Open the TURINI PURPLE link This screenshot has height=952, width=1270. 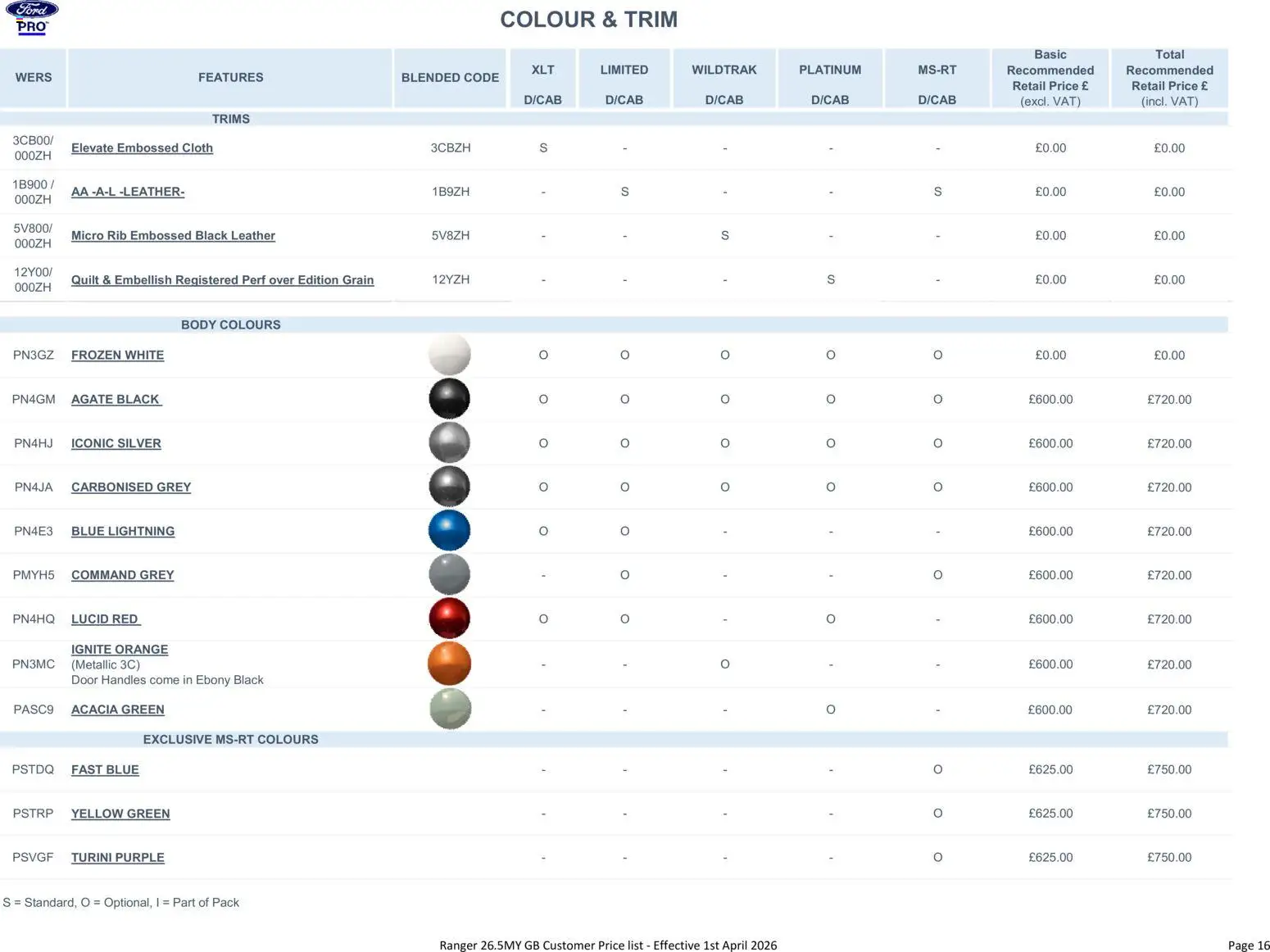point(117,858)
